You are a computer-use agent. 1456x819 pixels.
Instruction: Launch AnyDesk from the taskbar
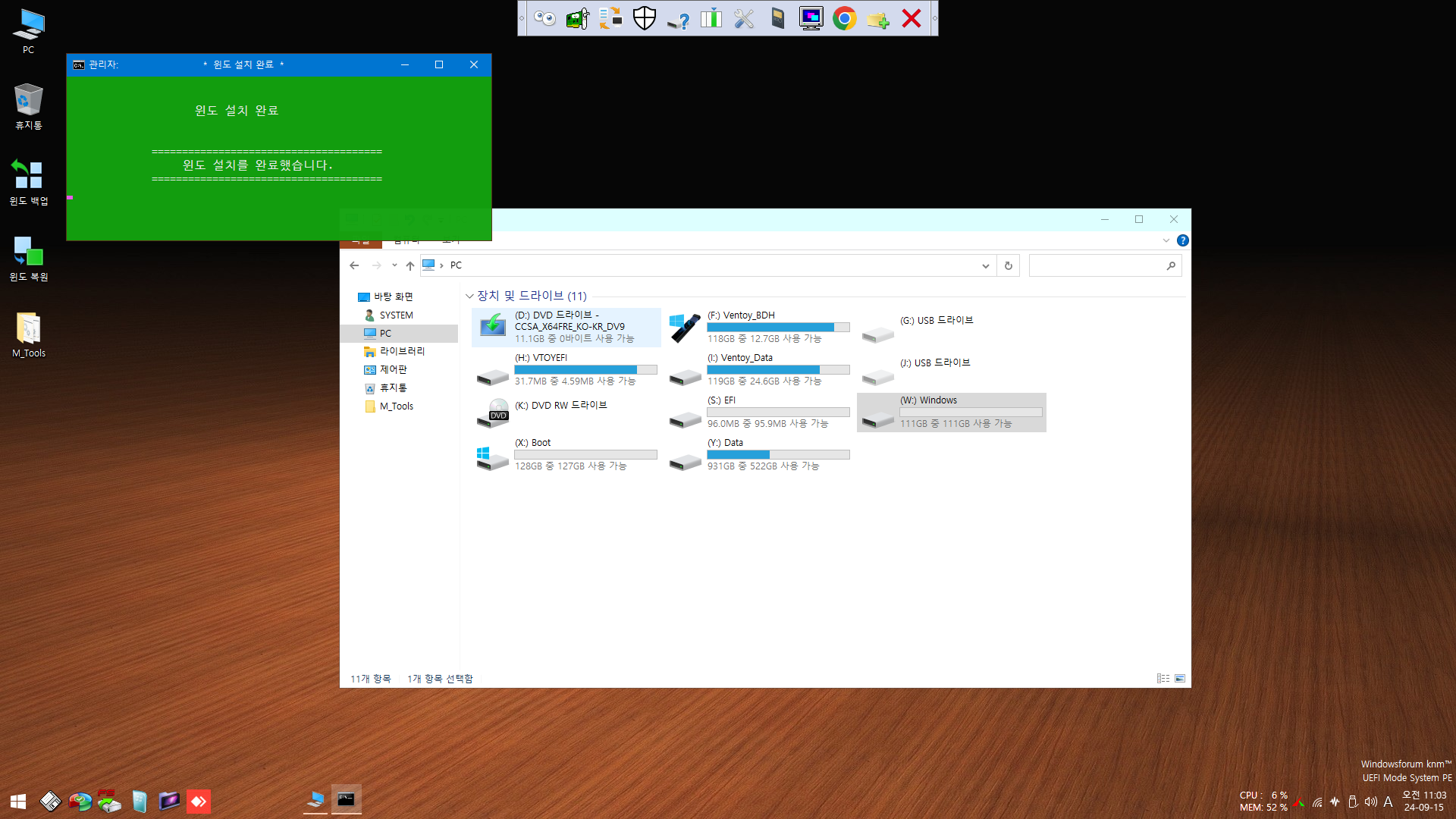(x=199, y=801)
